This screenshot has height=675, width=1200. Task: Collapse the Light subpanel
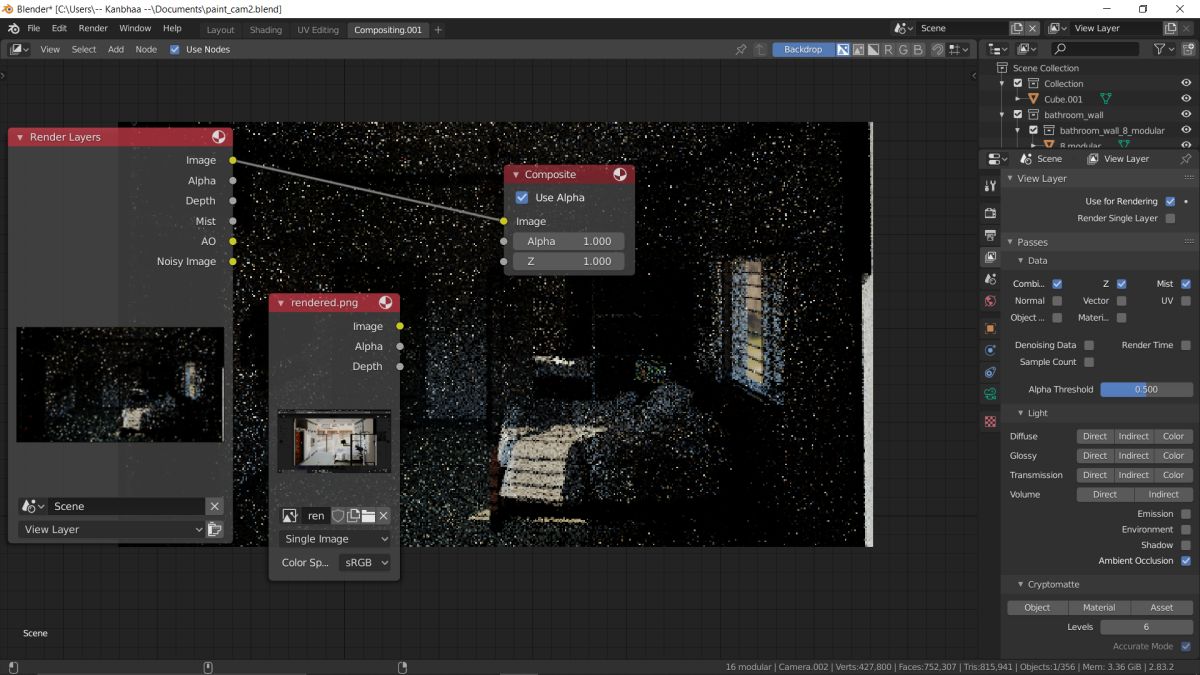(x=1020, y=413)
